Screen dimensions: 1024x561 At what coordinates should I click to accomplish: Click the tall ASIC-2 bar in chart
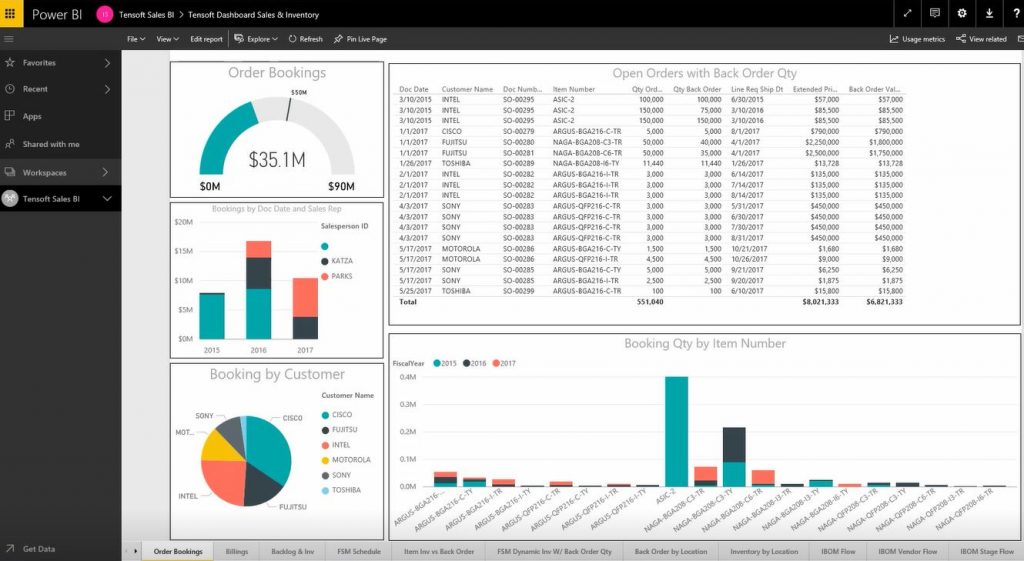tap(676, 432)
